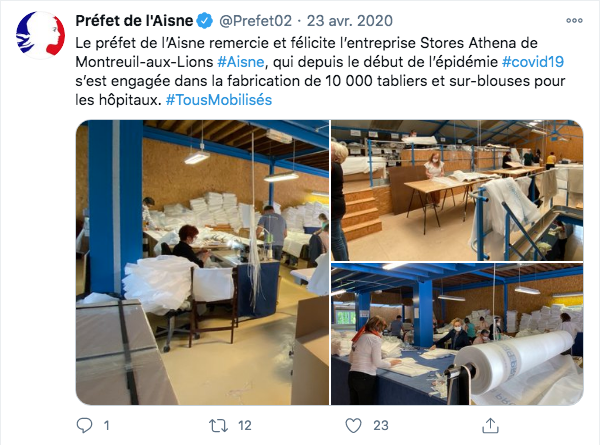Click the reply count number 1
600x445 pixels.
pos(106,425)
